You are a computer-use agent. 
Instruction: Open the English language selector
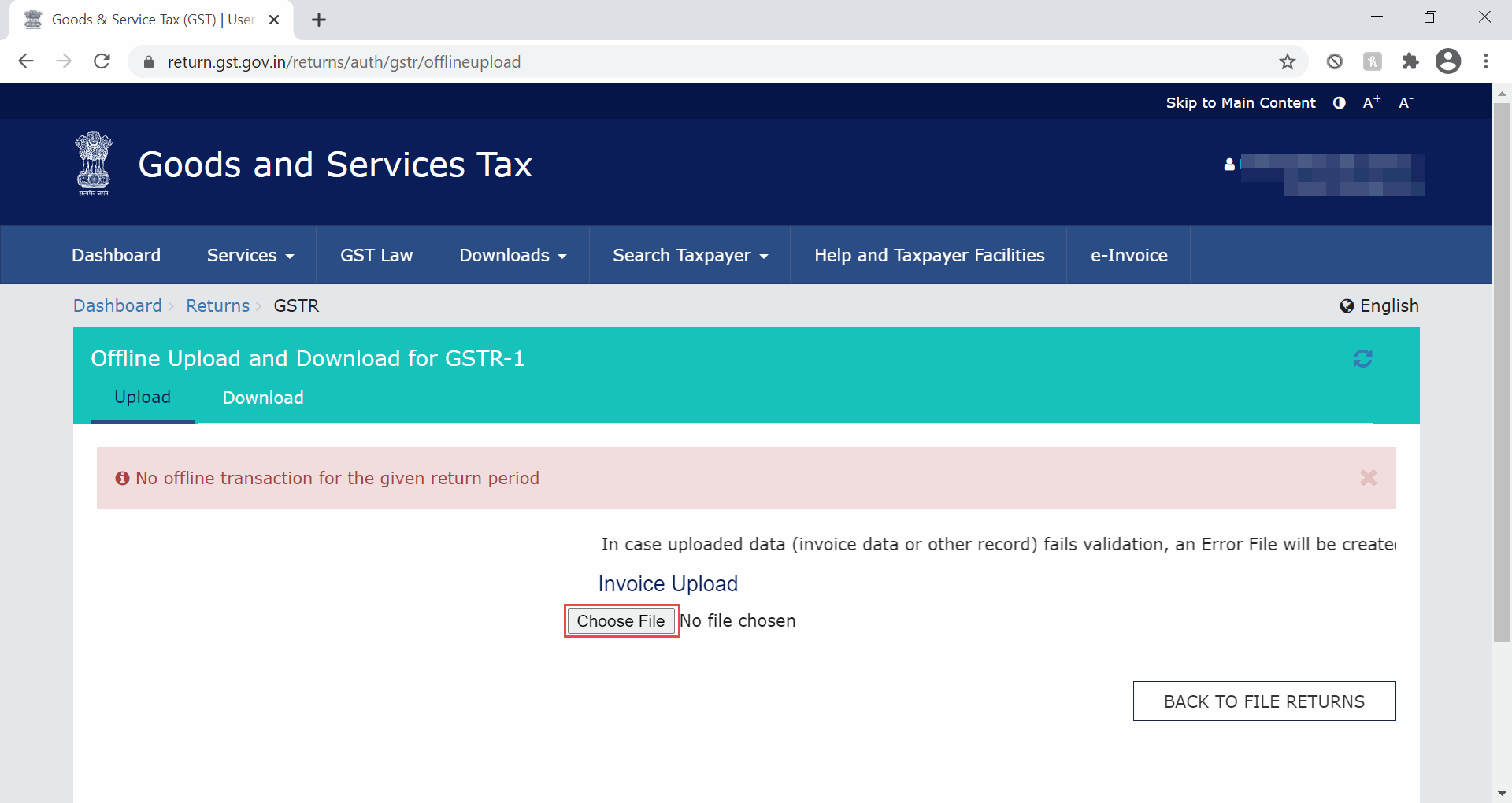(1380, 305)
